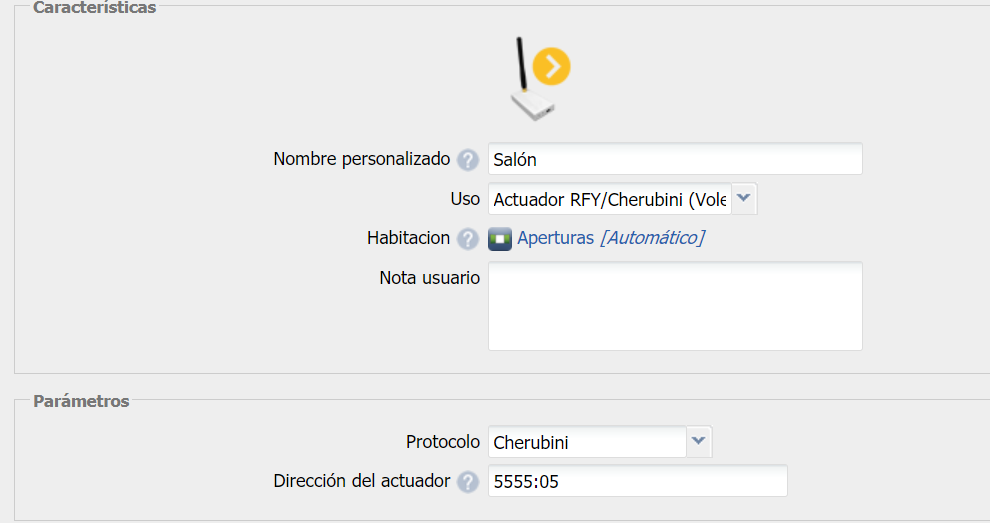Click the Actuador RFY/Cherubini selection box
The width and height of the screenshot is (990, 523).
(610, 199)
